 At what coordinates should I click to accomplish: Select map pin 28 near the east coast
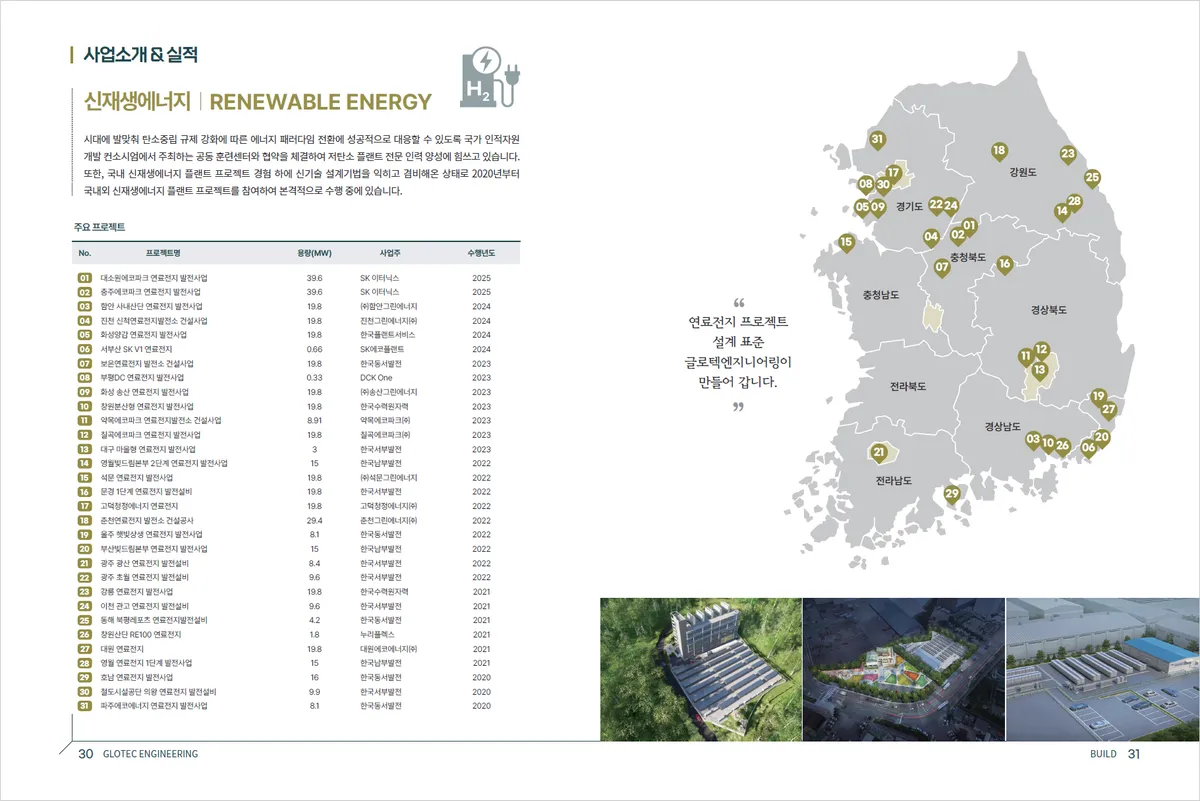(1075, 203)
